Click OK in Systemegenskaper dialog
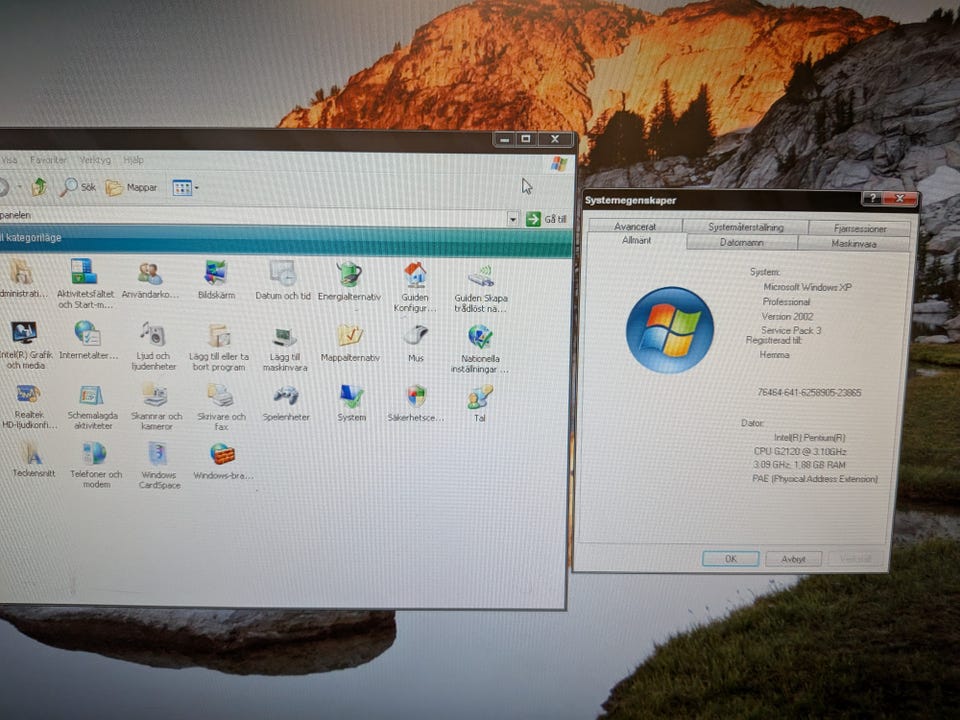This screenshot has height=720, width=960. click(730, 559)
